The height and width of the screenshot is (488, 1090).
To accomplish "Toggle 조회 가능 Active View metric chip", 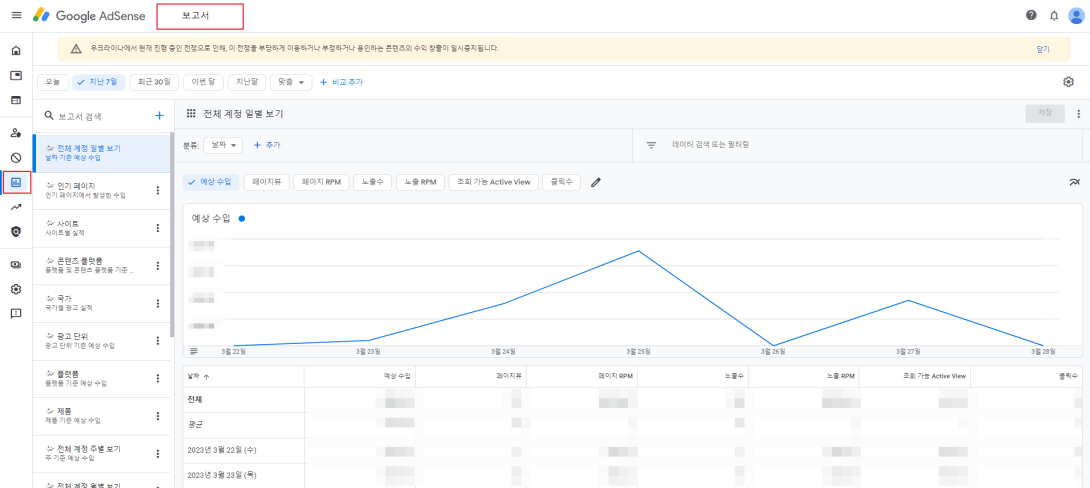I will point(494,182).
